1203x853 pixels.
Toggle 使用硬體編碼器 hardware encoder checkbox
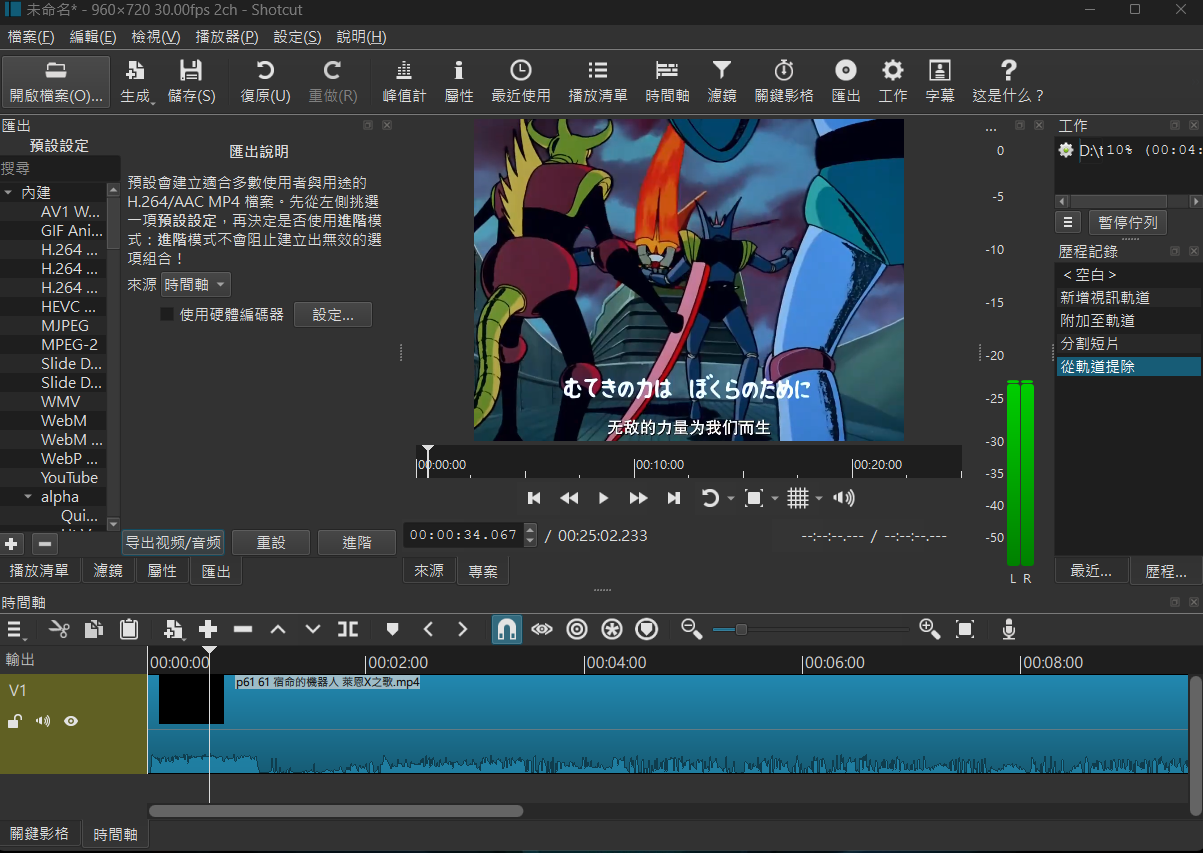click(x=168, y=314)
